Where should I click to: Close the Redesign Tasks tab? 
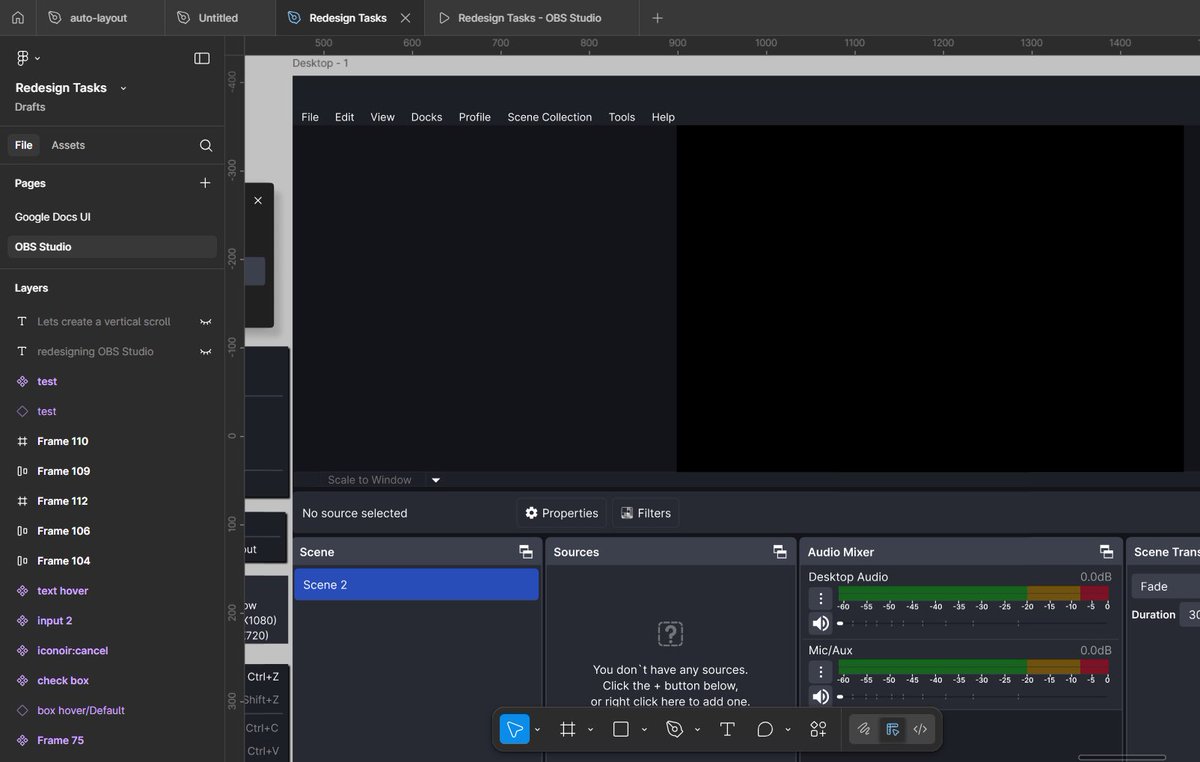pos(405,18)
